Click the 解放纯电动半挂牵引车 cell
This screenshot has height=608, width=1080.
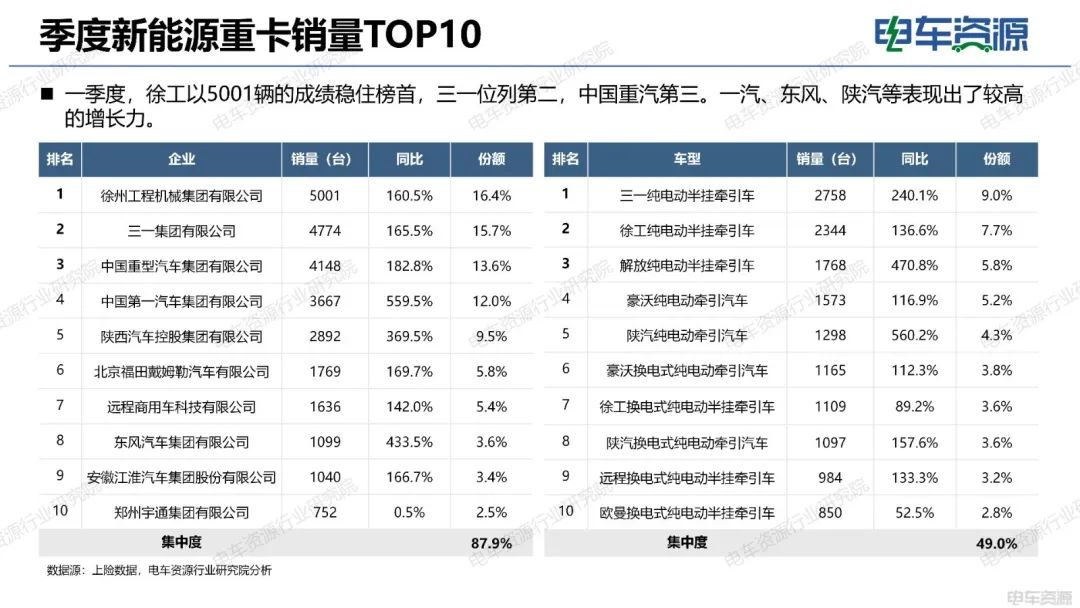686,266
